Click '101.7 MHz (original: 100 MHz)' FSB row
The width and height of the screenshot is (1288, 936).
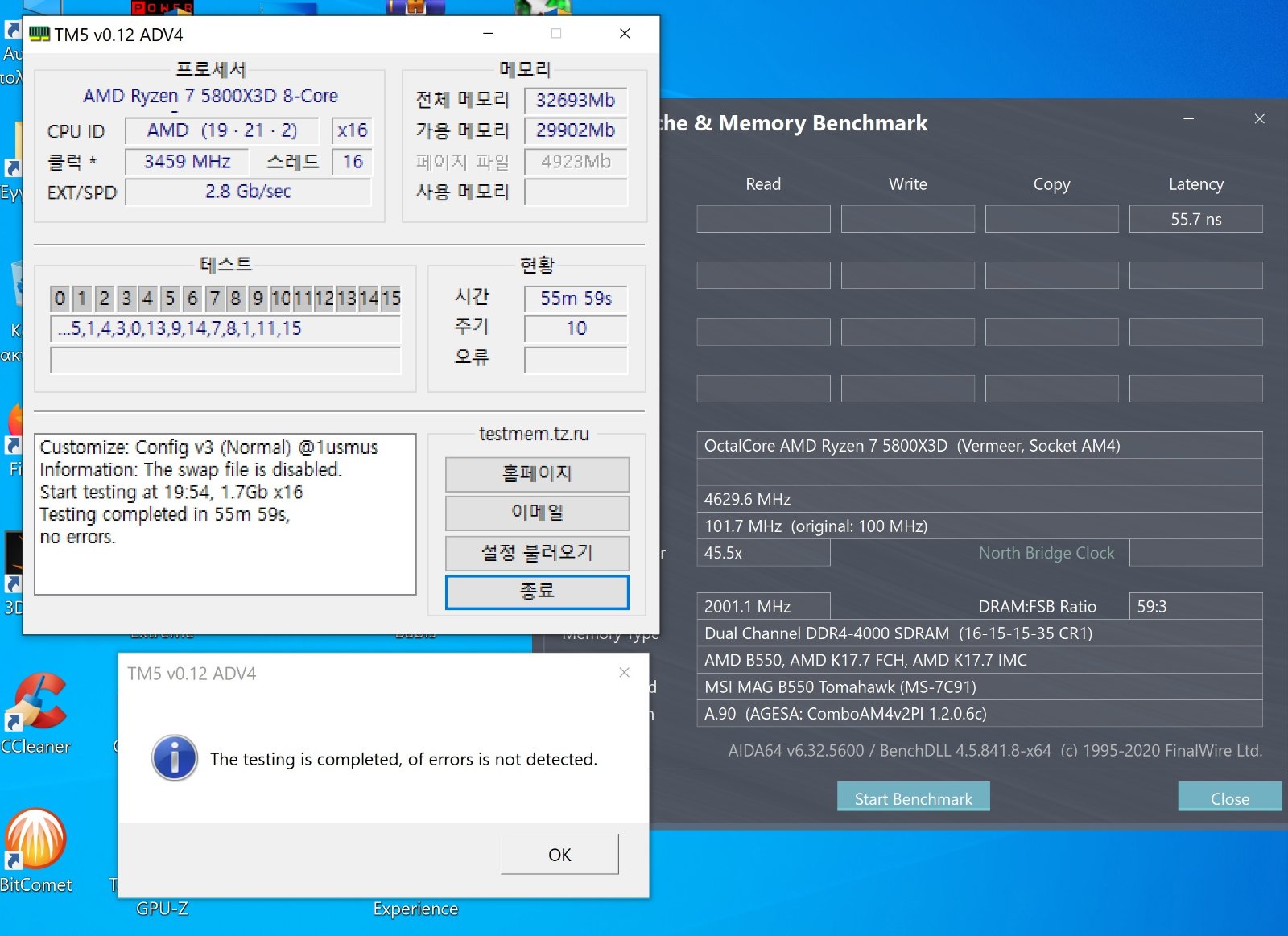pyautogui.click(x=979, y=526)
